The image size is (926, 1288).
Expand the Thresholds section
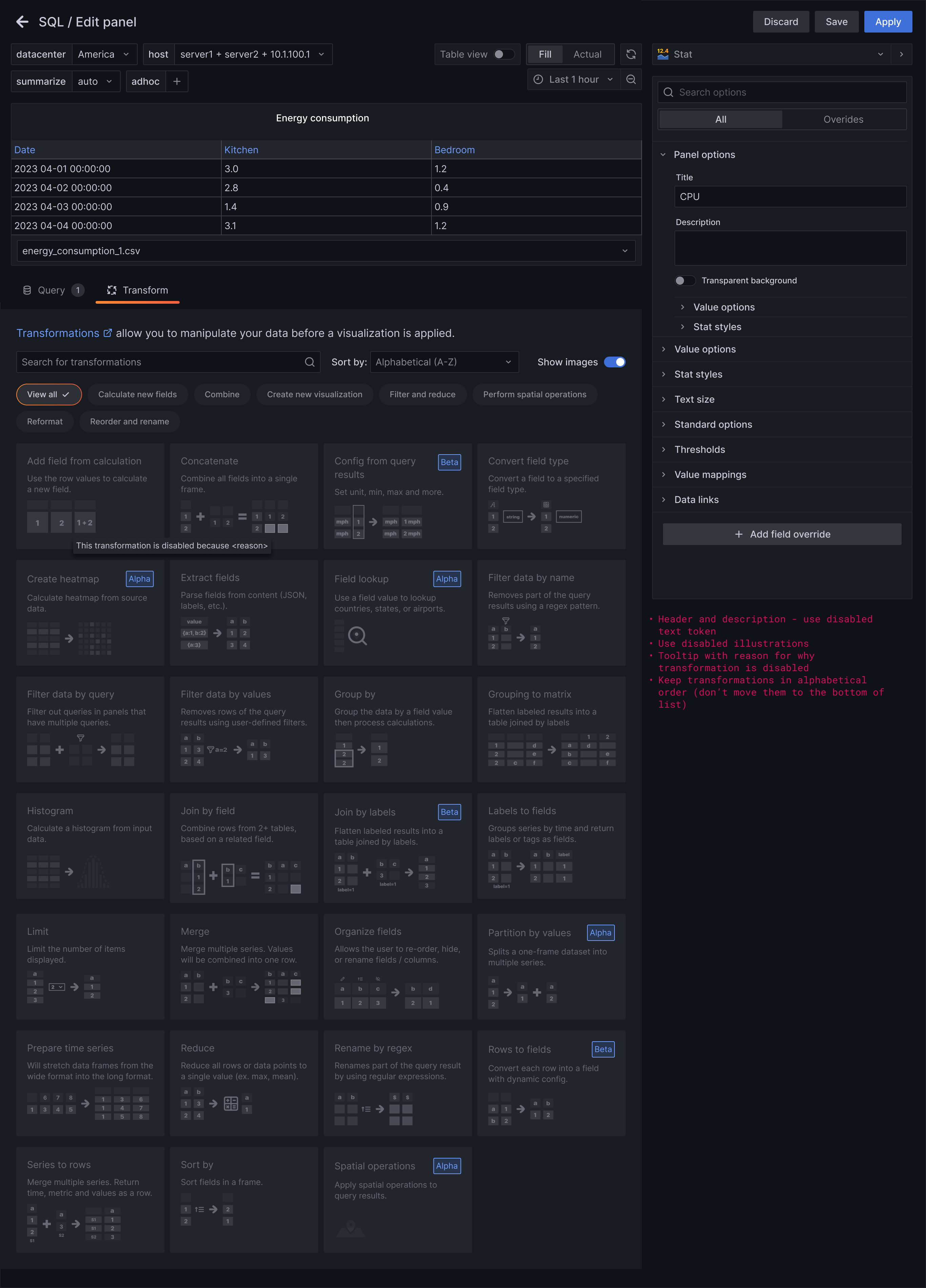pos(700,449)
